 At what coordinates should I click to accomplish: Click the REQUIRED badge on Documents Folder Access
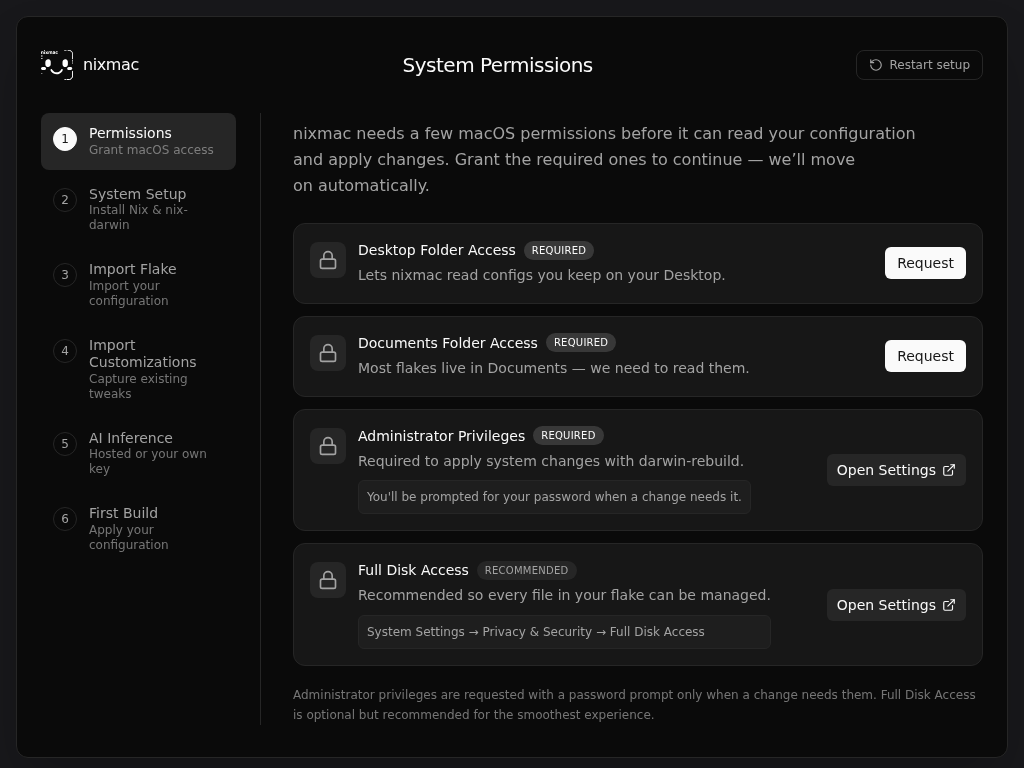pos(581,342)
